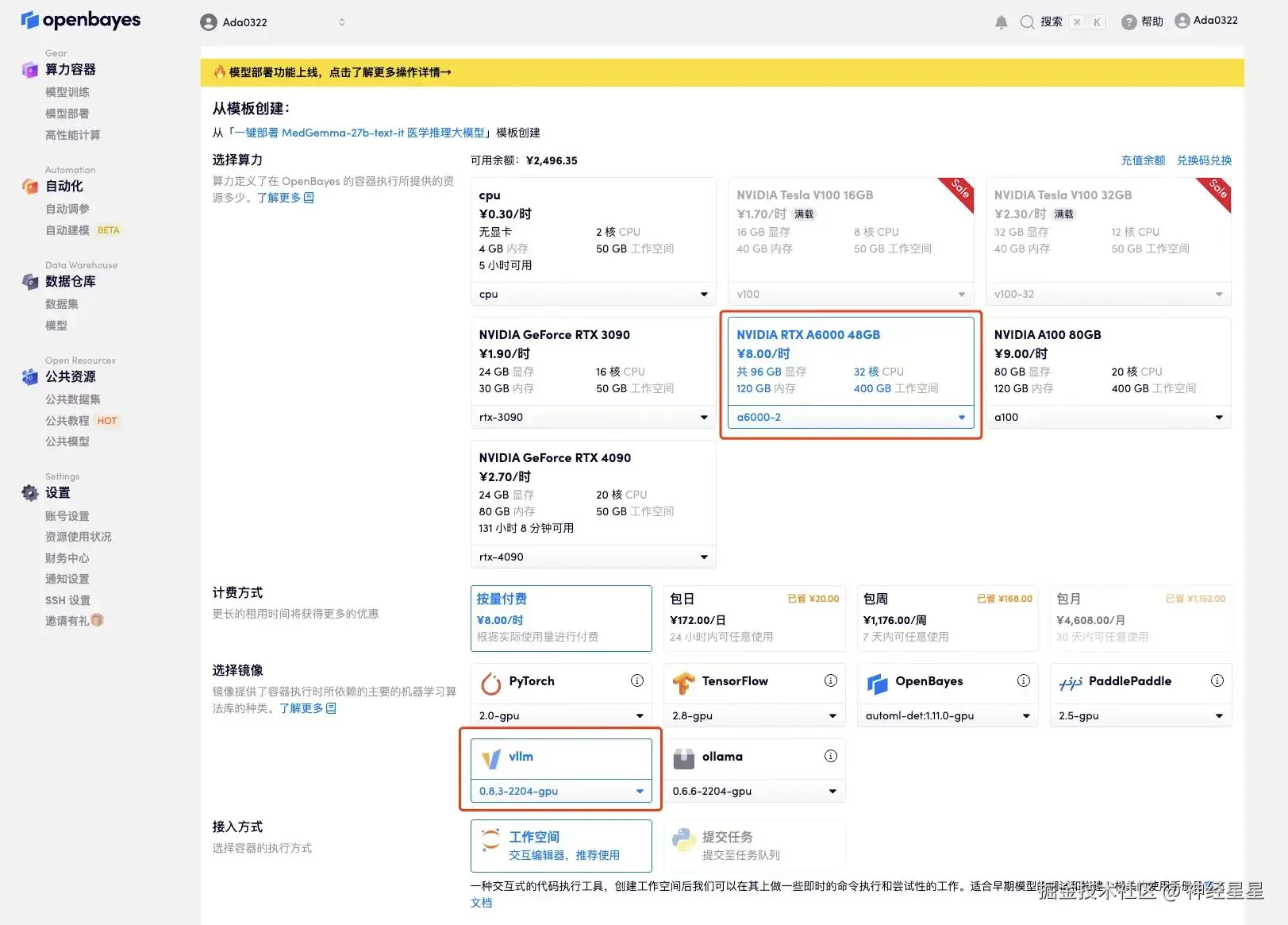
Task: Click the Ada0322 avatar in the top right
Action: point(1182,21)
